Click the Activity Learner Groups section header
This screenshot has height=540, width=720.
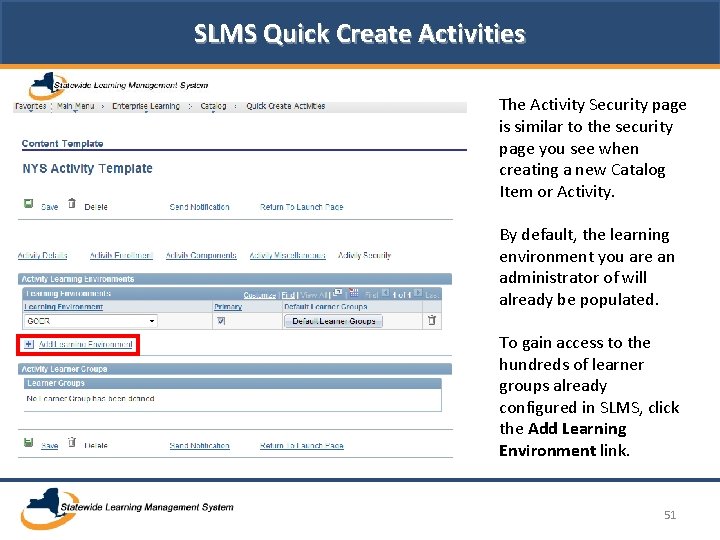[235, 369]
